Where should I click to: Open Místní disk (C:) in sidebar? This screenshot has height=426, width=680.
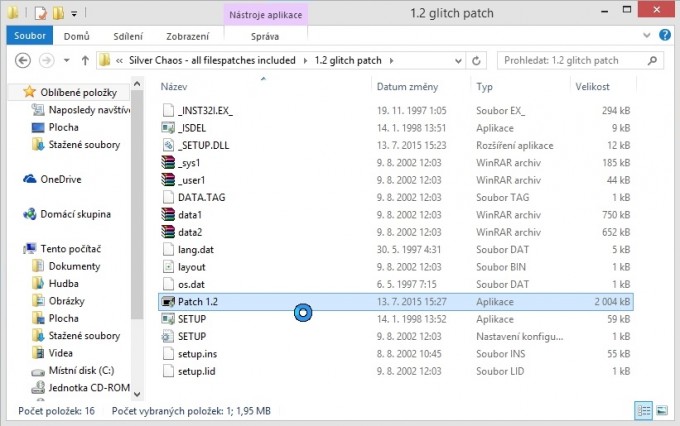(x=81, y=370)
